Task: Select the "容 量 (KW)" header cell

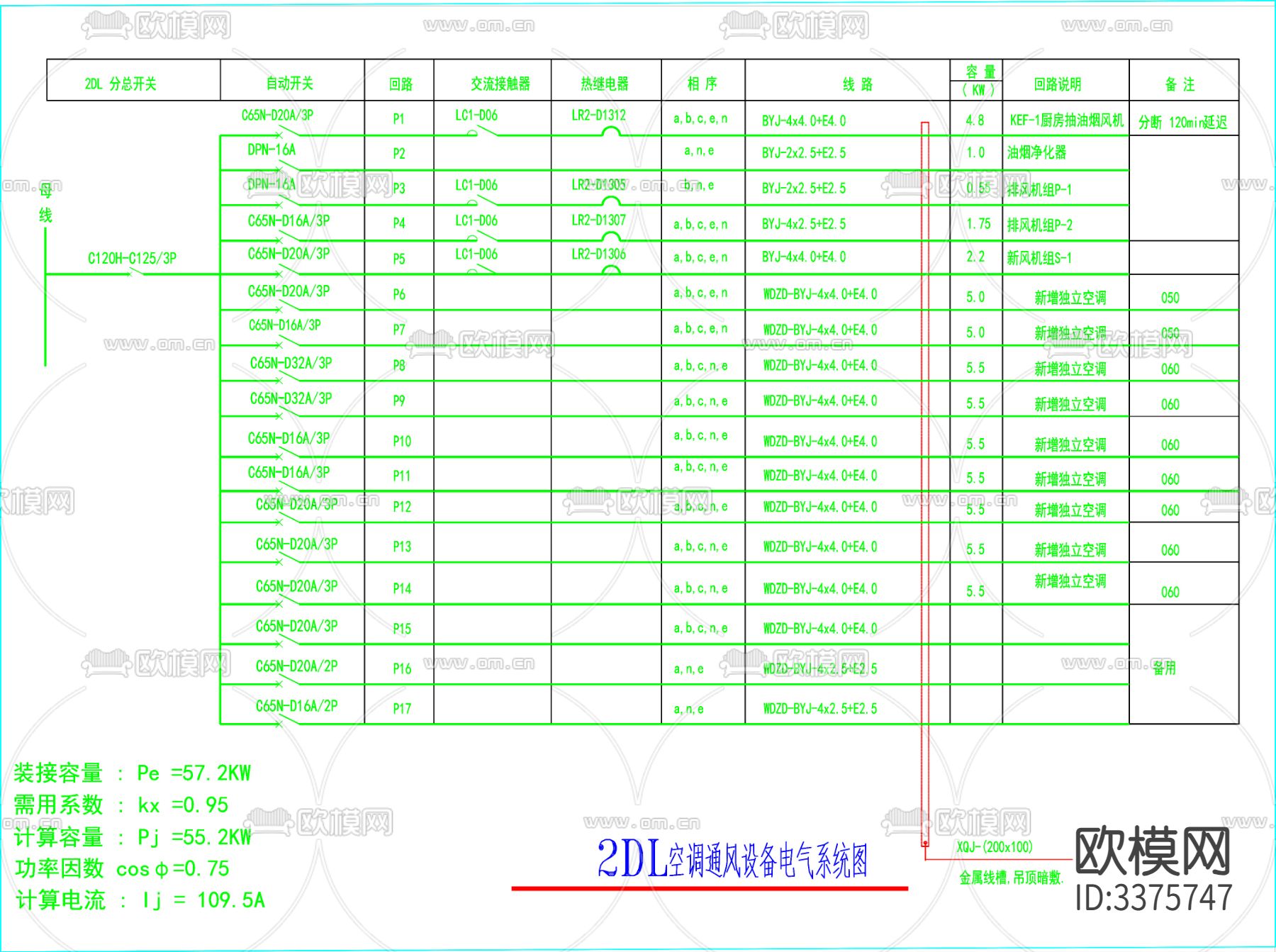Action: pos(978,80)
